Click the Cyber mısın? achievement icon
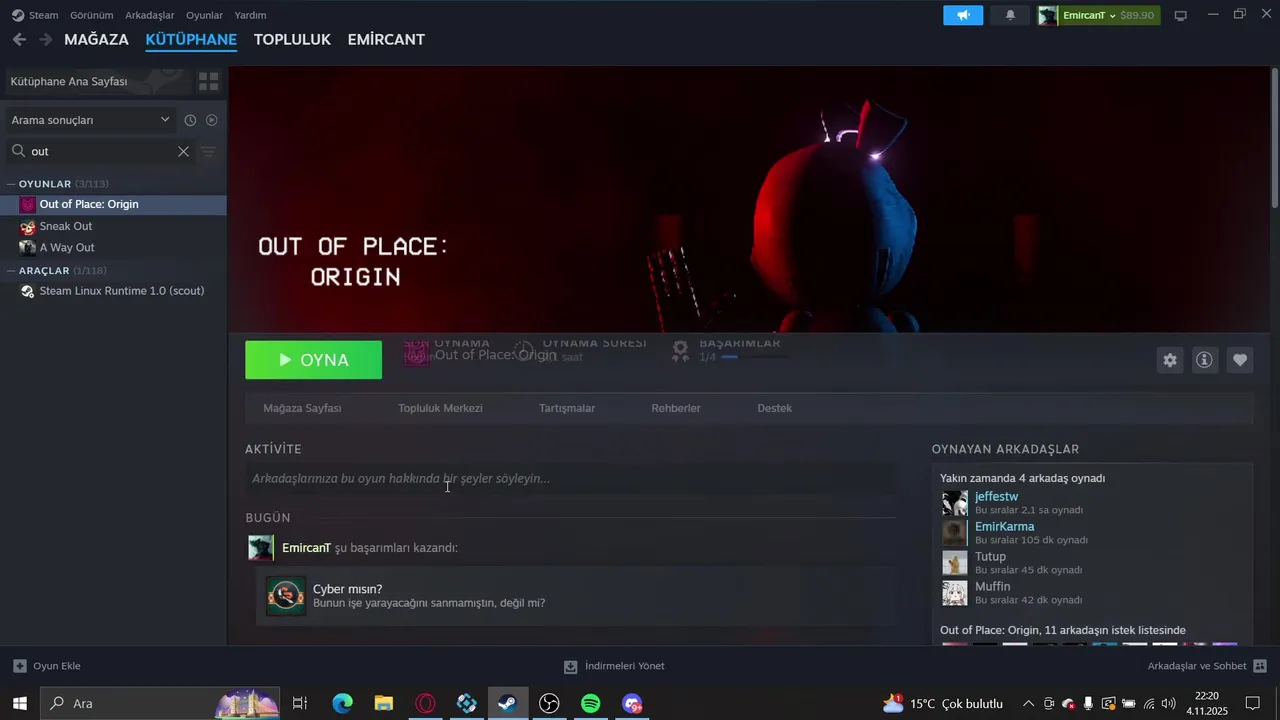 (x=286, y=596)
